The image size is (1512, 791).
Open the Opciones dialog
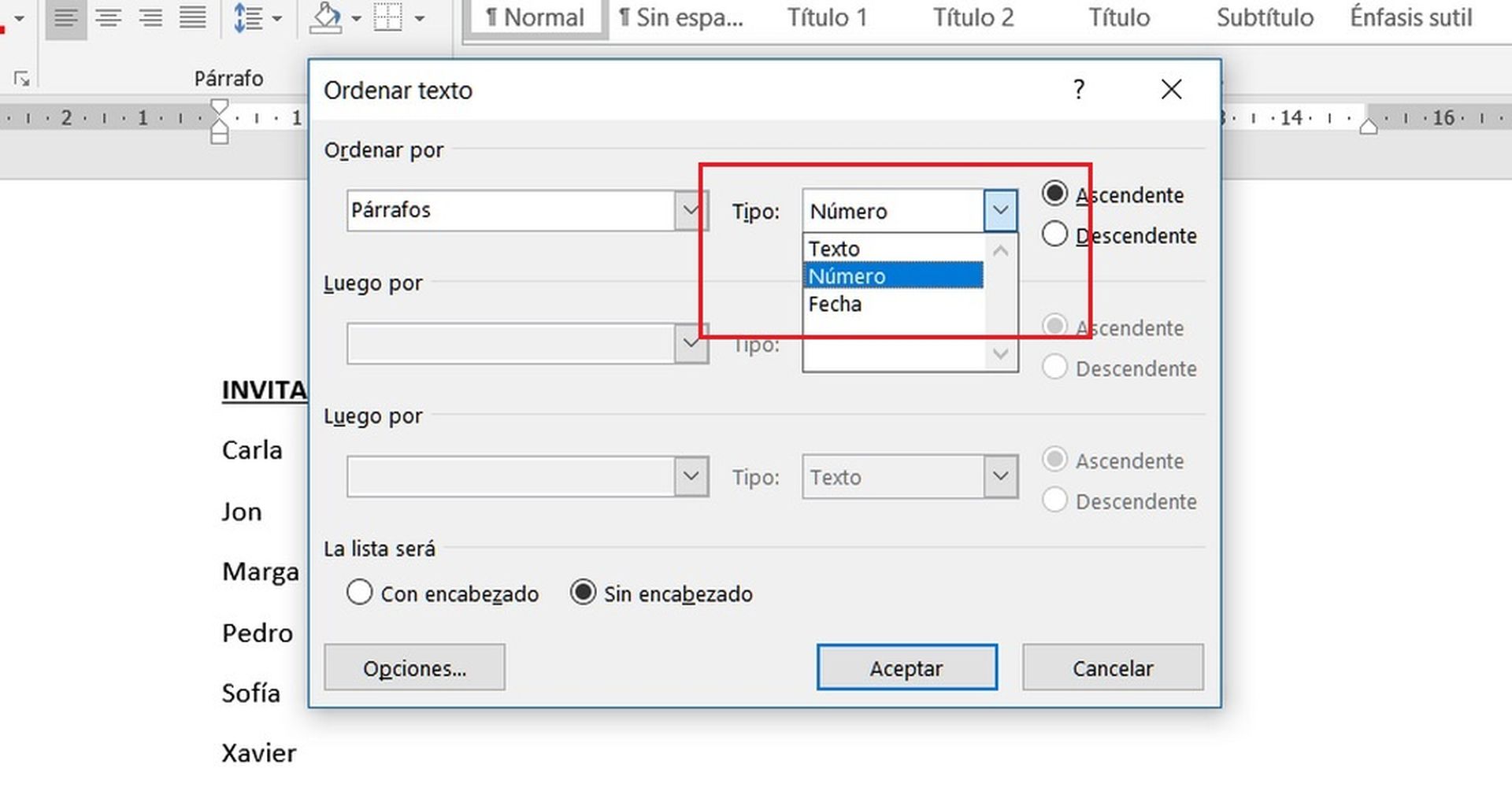pyautogui.click(x=414, y=667)
